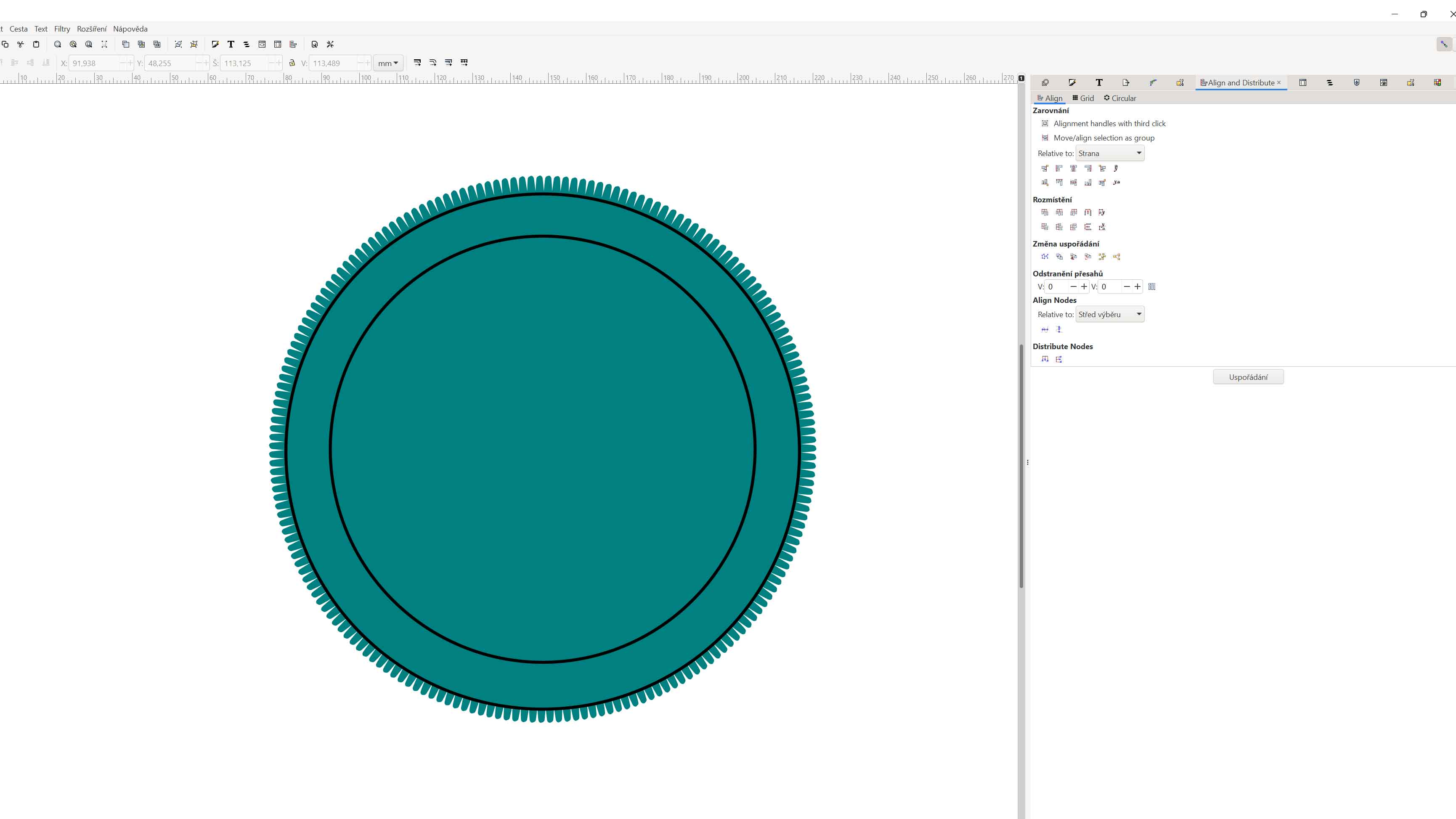Click the center on vertical axis align icon
The height and width of the screenshot is (819, 1456).
pos(1073,168)
